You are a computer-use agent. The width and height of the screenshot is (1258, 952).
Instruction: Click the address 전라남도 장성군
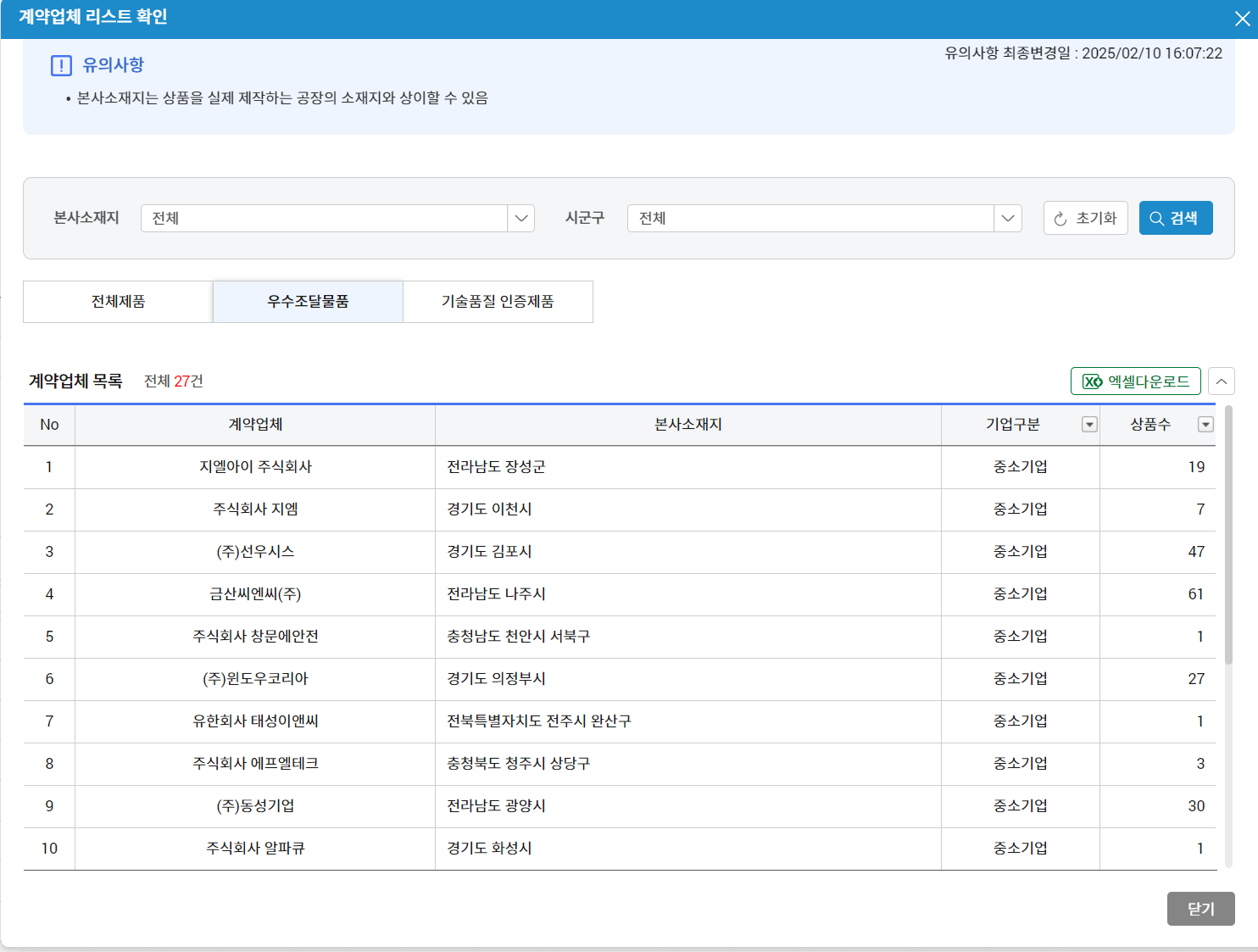[496, 467]
